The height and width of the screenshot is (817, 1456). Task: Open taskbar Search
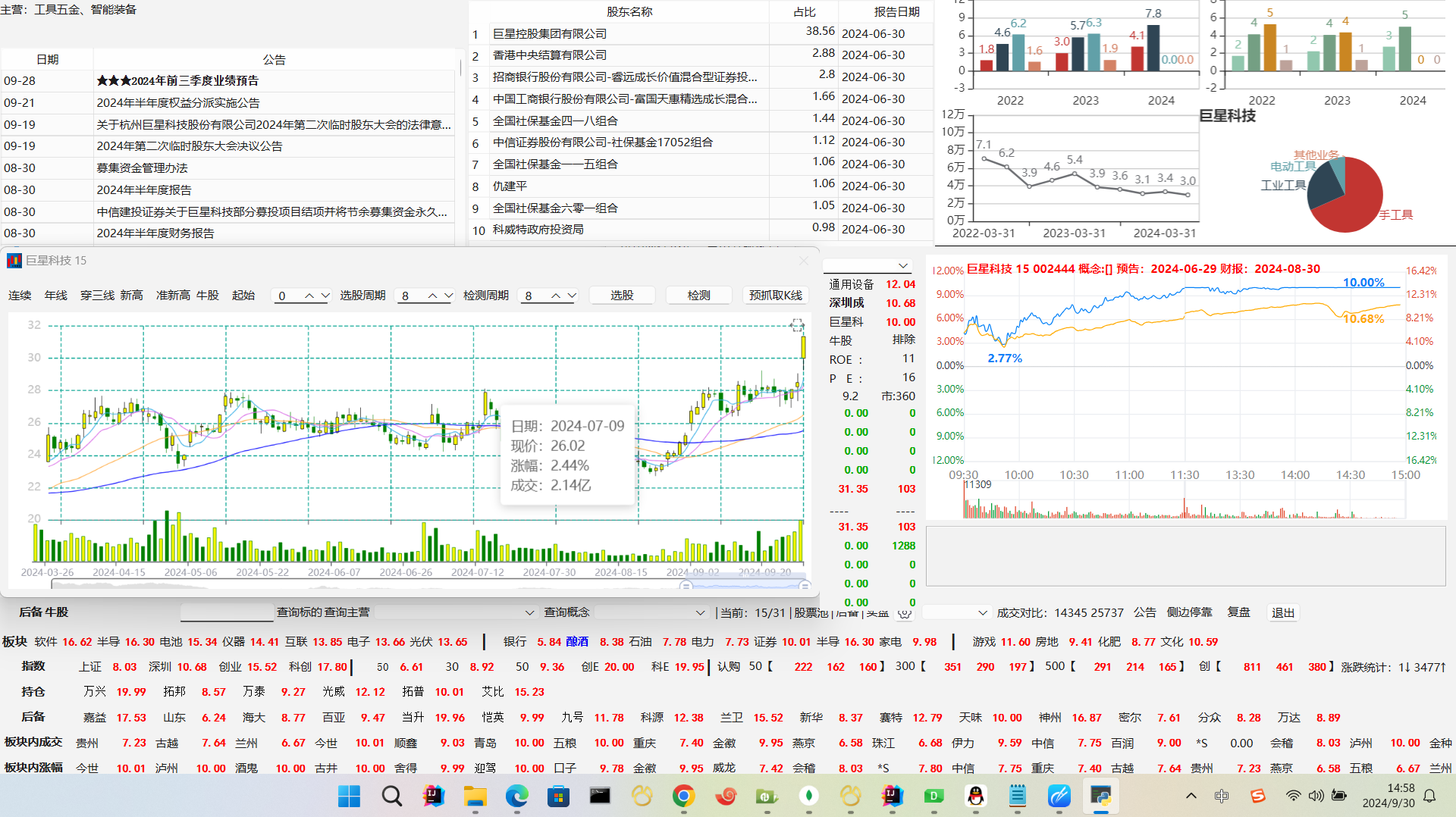click(391, 796)
